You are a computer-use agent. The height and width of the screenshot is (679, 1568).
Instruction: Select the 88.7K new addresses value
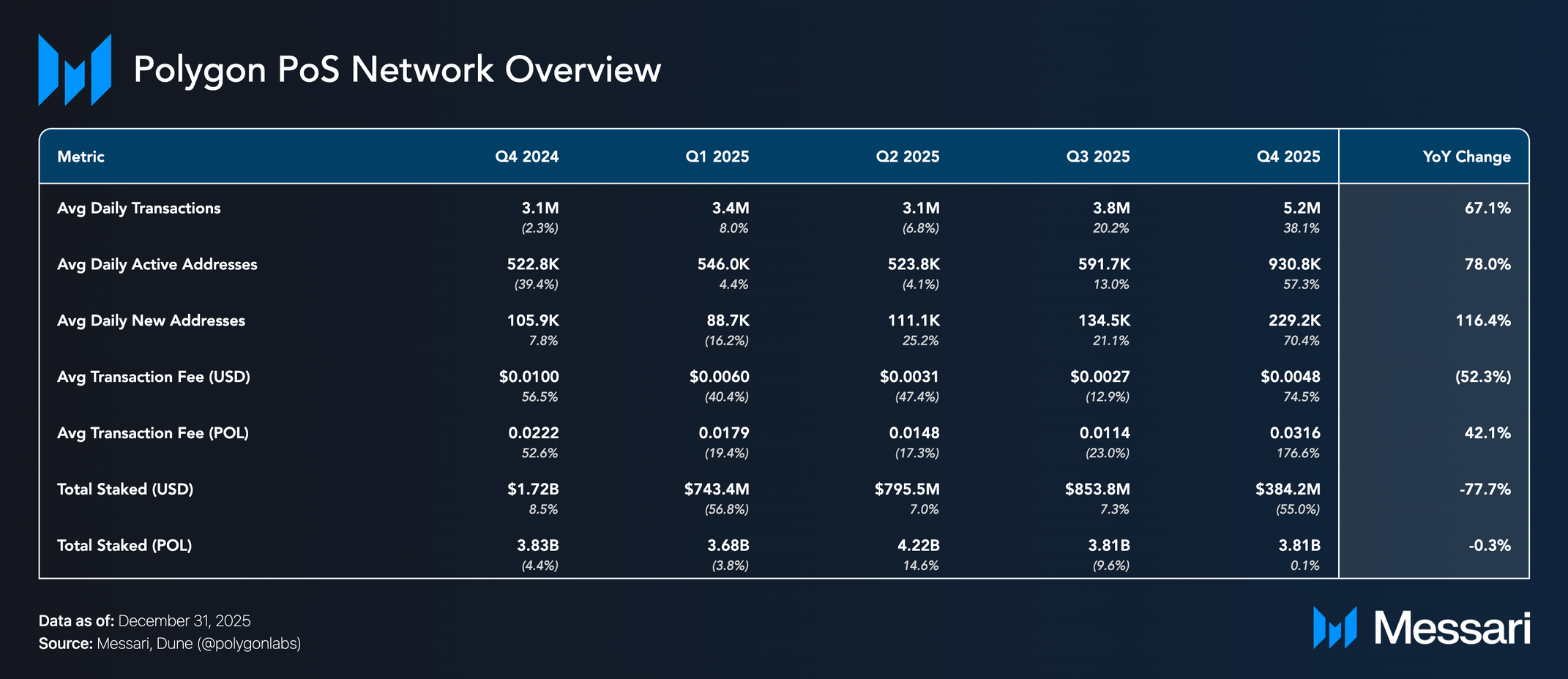(727, 321)
